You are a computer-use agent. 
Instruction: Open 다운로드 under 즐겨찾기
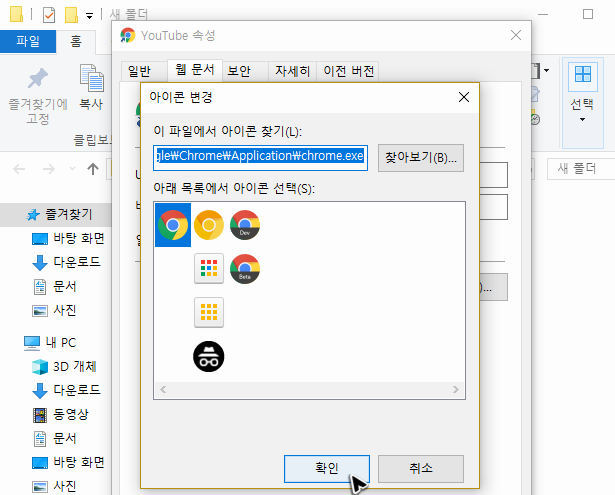coord(66,262)
